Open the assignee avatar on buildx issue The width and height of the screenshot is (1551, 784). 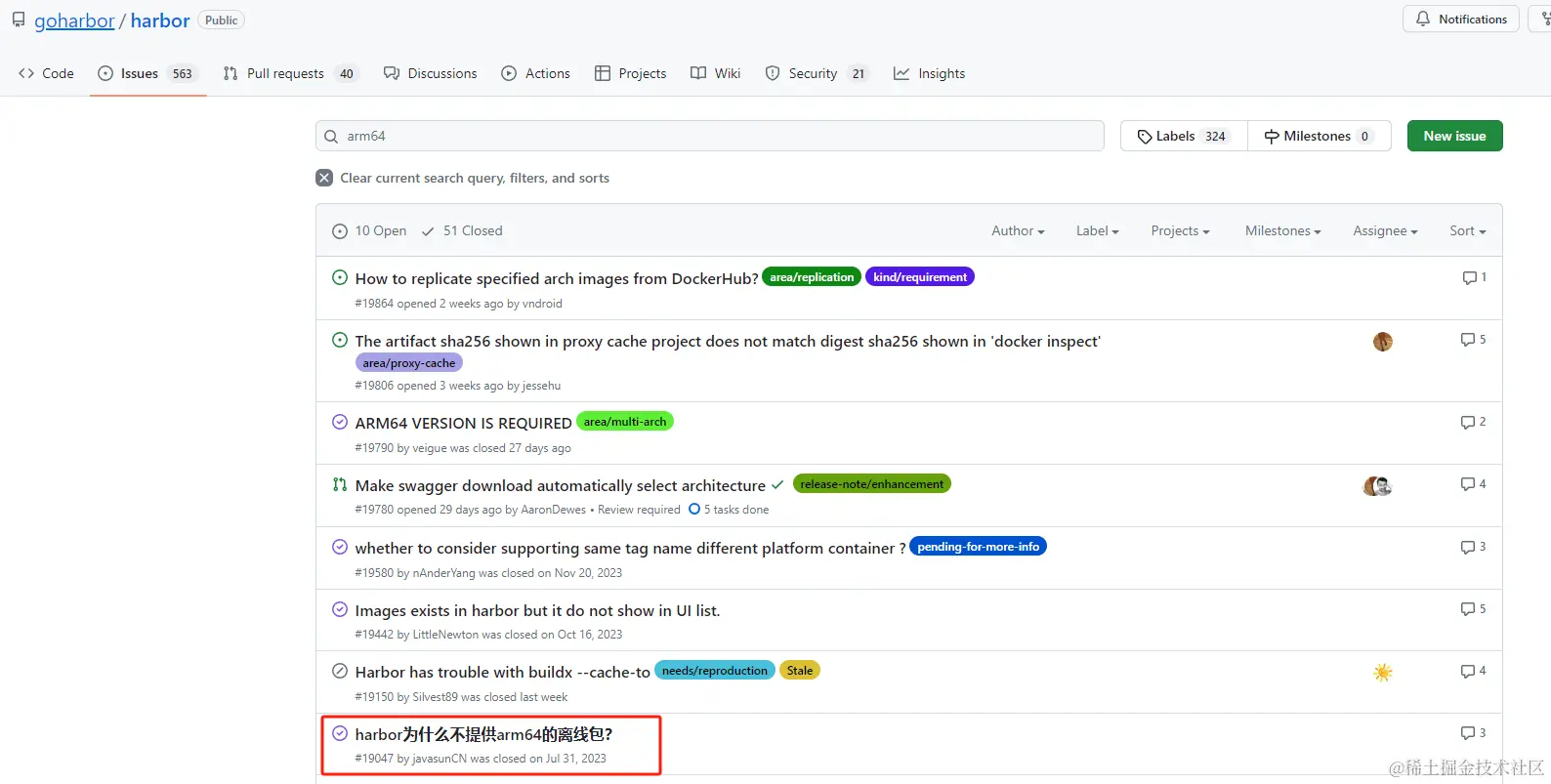(1383, 673)
